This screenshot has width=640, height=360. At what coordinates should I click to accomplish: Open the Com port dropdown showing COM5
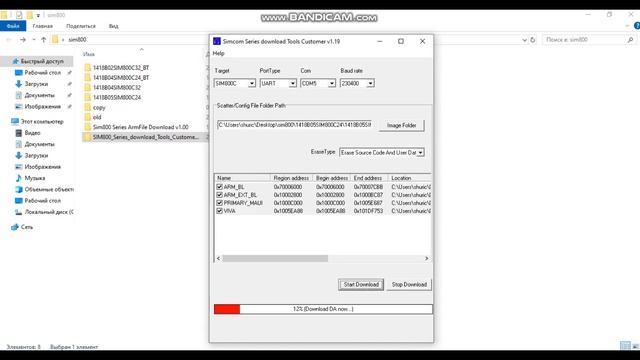pyautogui.click(x=318, y=83)
